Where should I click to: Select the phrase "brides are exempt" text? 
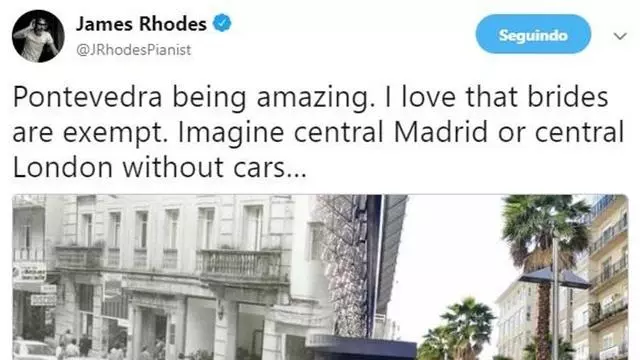pyautogui.click(x=310, y=115)
